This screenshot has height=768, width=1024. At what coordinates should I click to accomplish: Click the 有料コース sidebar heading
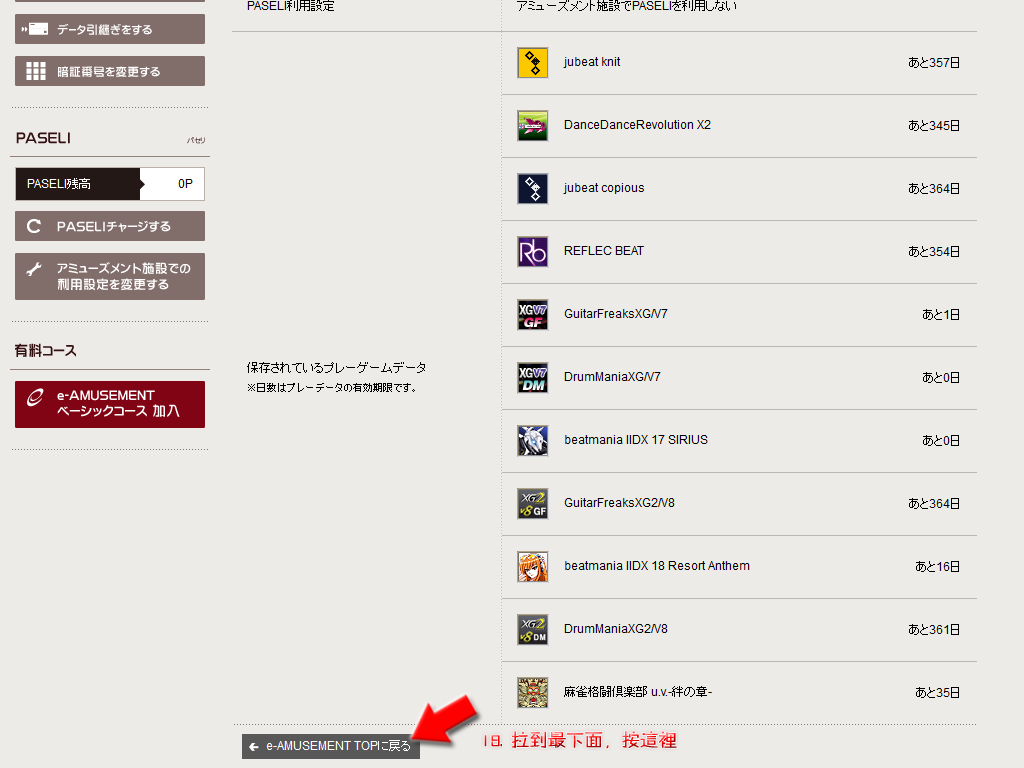point(46,351)
